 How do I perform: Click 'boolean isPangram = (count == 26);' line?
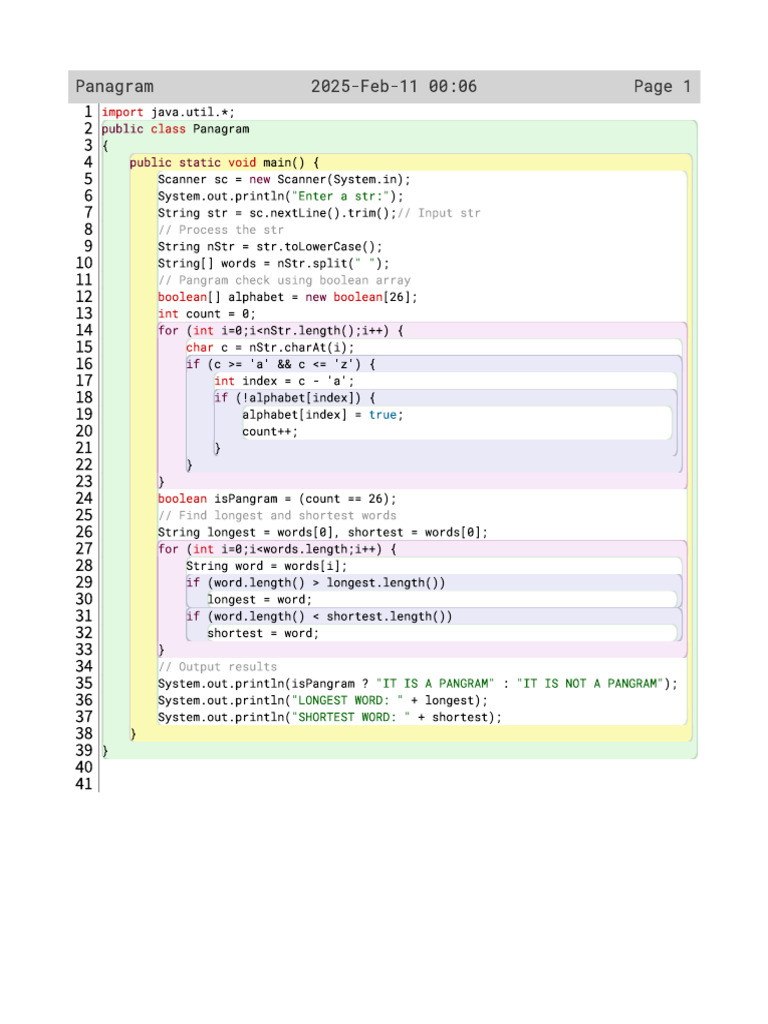click(x=277, y=499)
